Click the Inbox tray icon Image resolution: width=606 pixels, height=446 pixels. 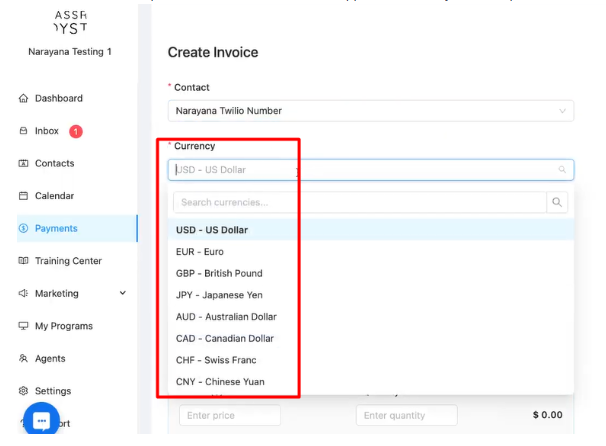tap(23, 131)
